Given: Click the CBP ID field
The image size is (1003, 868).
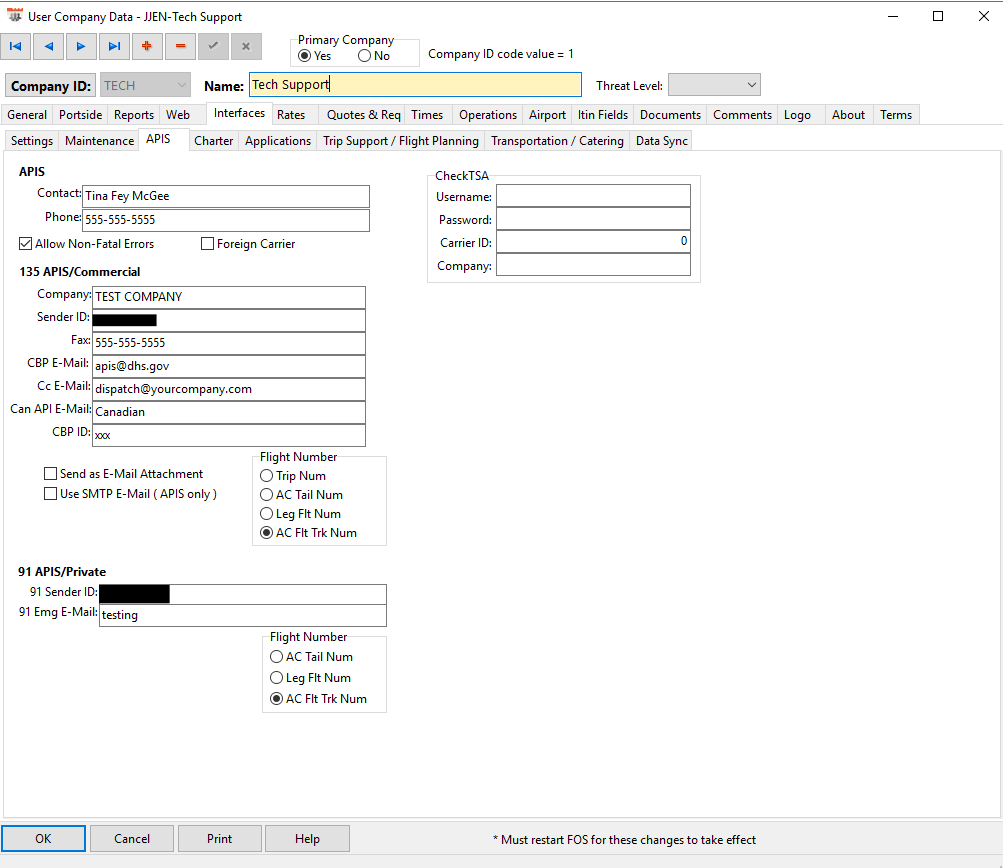Looking at the screenshot, I should (x=229, y=435).
